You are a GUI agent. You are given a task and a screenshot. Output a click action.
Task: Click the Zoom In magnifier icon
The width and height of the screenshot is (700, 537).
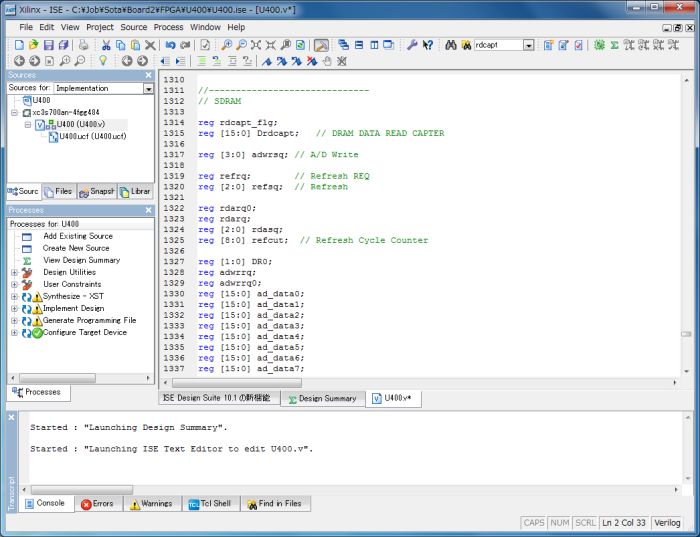[x=227, y=45]
